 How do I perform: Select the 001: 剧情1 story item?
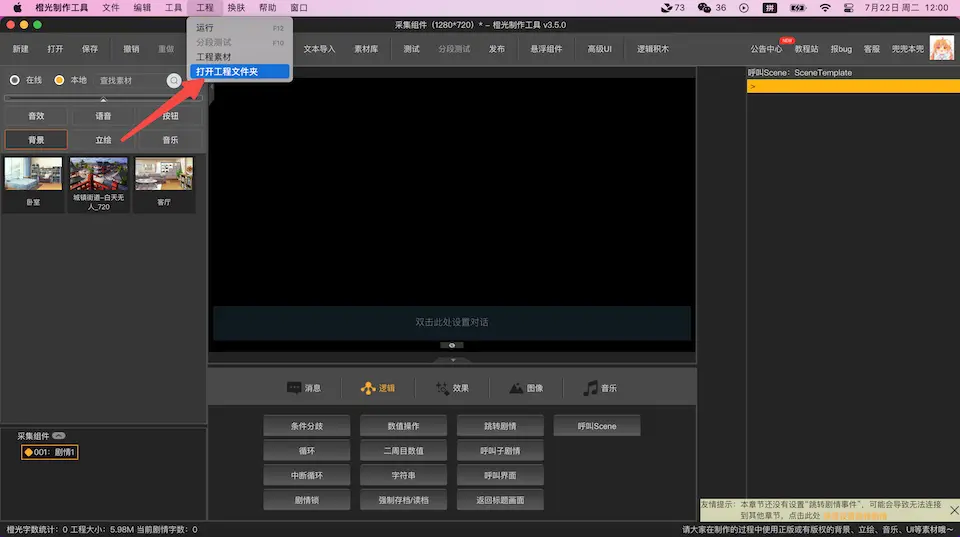pyautogui.click(x=50, y=452)
